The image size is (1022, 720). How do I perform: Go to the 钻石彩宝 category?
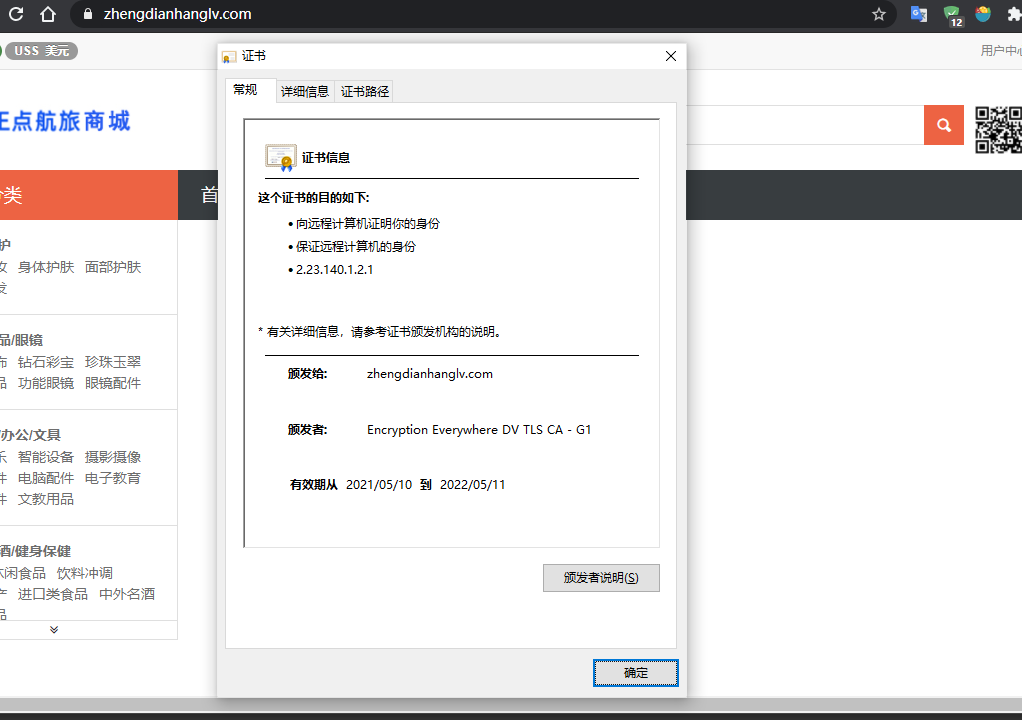tap(46, 362)
